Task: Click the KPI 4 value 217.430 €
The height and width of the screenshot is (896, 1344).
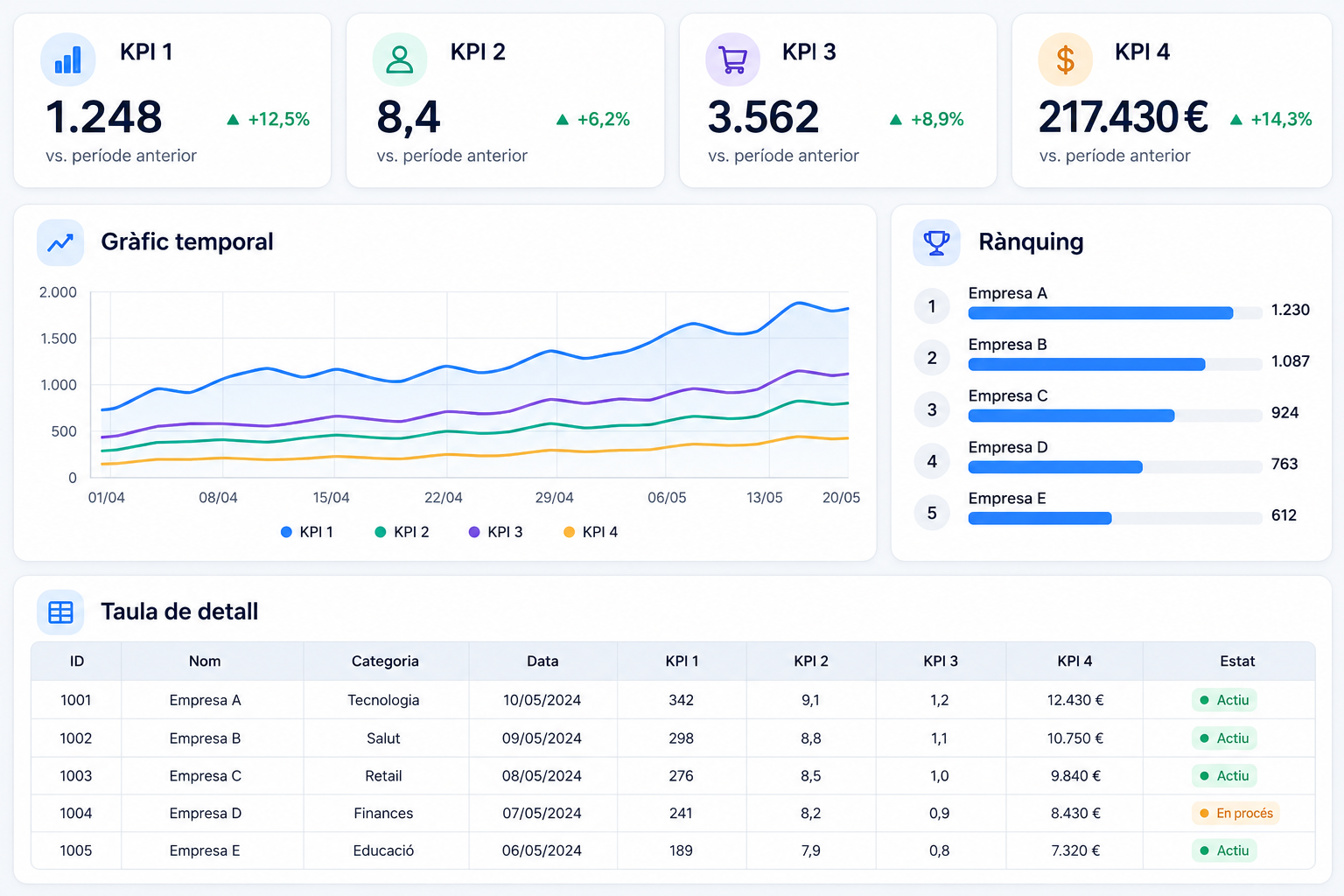Action: pyautogui.click(x=1123, y=117)
